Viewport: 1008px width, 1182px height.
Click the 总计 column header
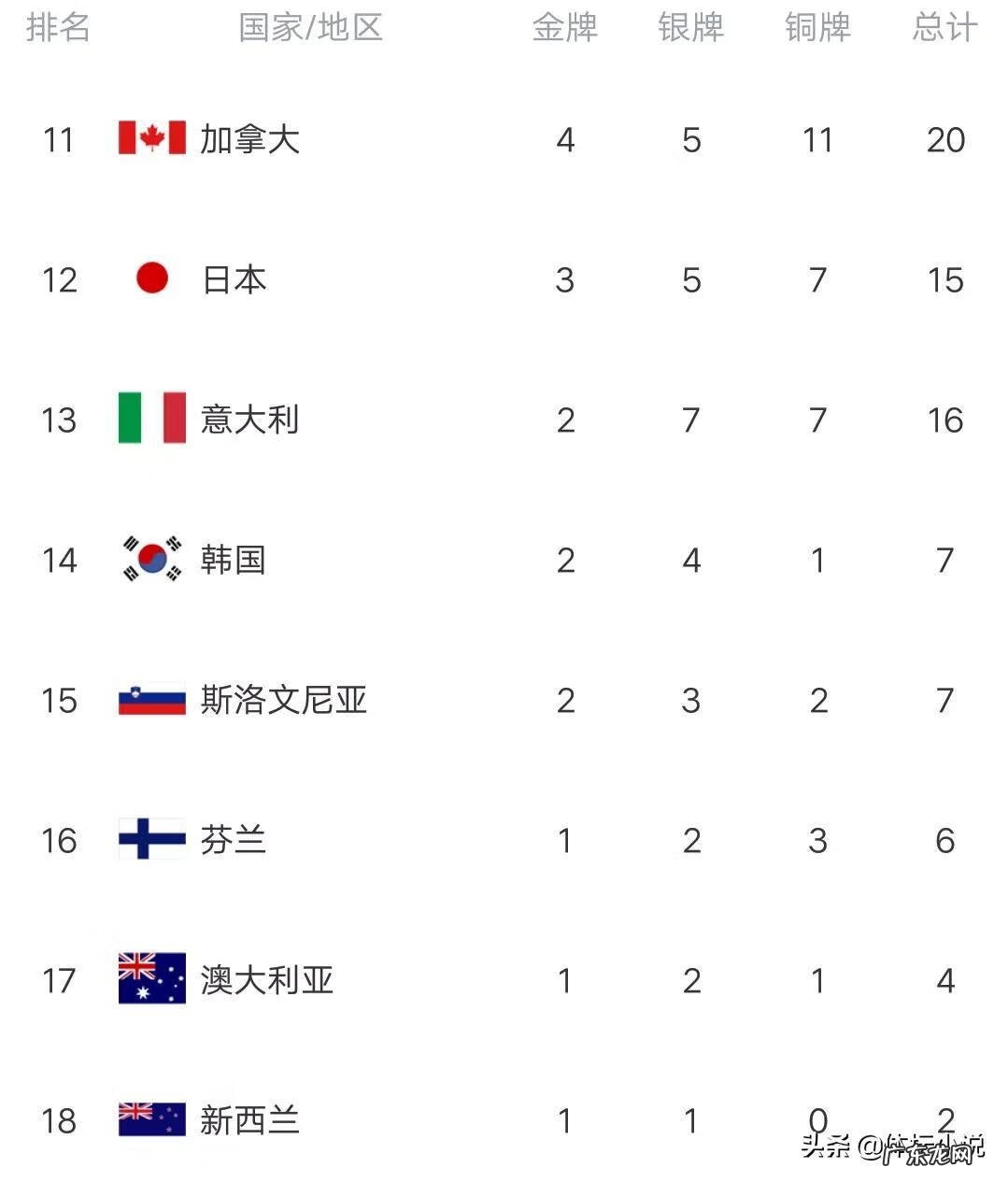(944, 28)
